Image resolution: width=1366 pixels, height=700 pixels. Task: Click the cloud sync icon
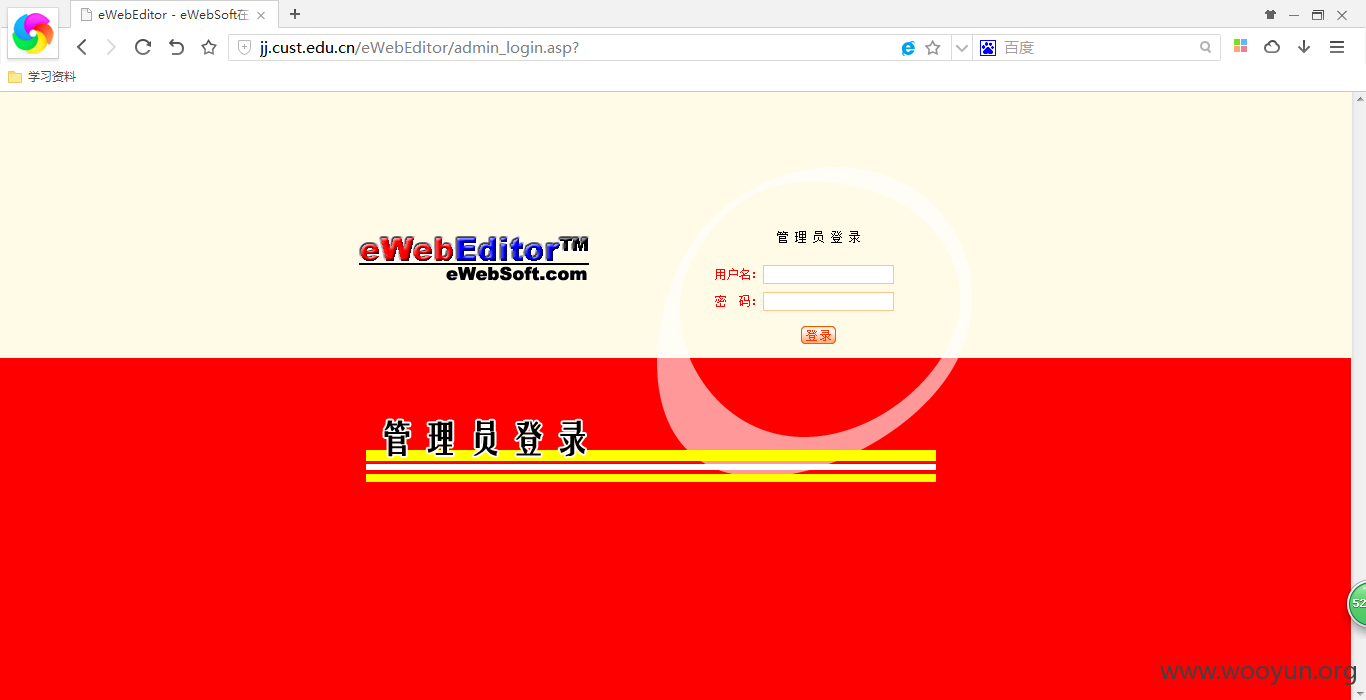1272,47
